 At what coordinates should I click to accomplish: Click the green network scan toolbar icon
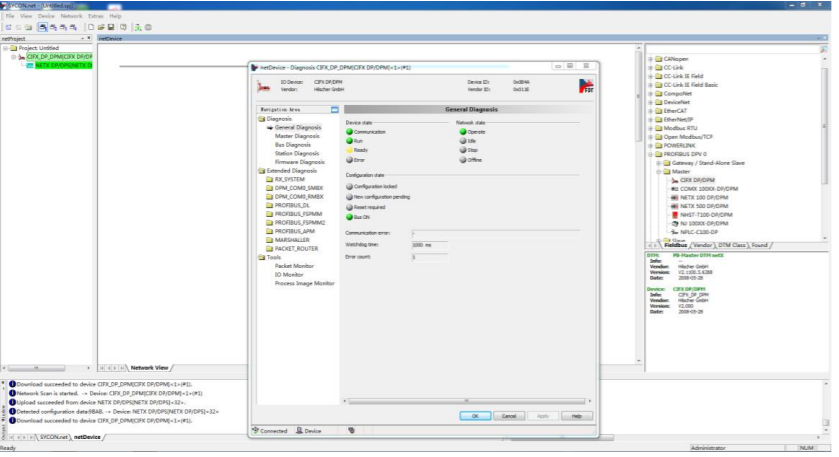(138, 27)
